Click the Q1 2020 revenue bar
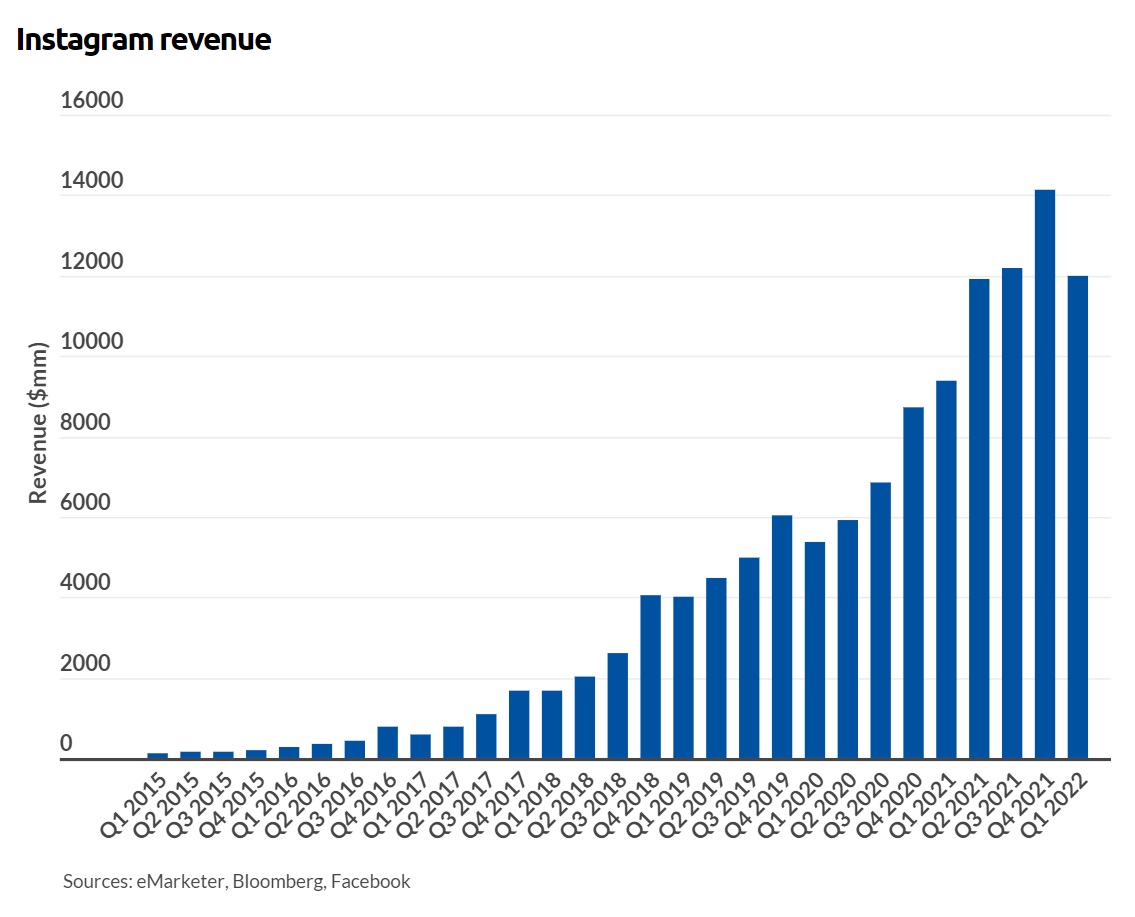This screenshot has height=917, width=1135. point(815,650)
